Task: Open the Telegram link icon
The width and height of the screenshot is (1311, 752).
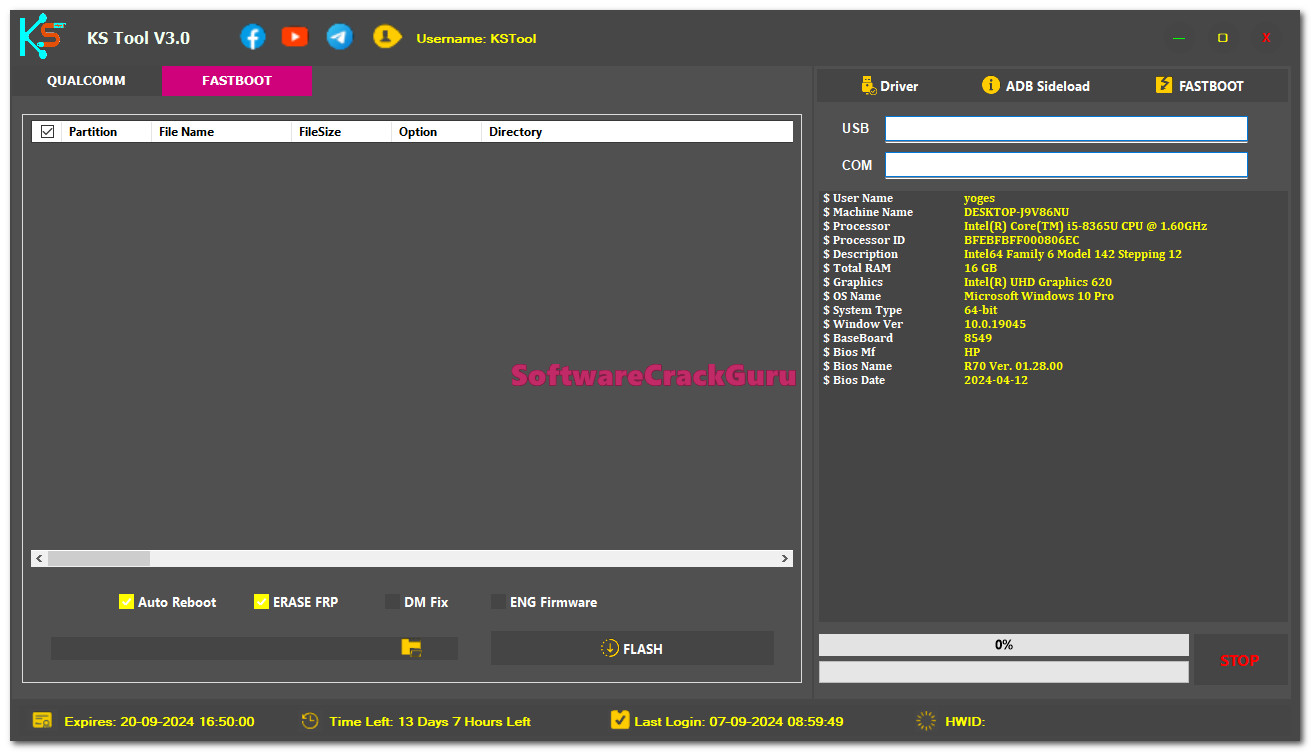Action: click(x=340, y=37)
